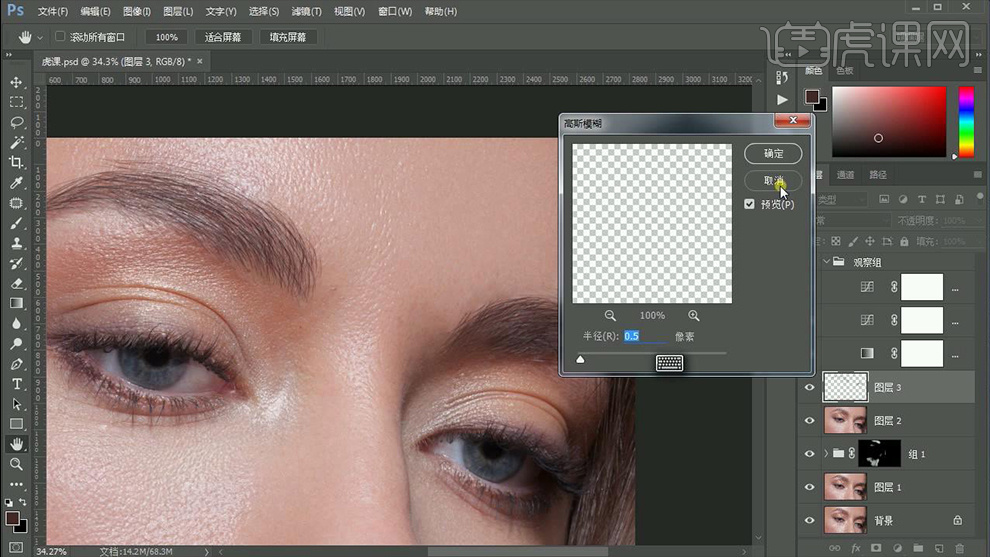
Task: Choose the Zoom magnifier tool
Action: 16,464
